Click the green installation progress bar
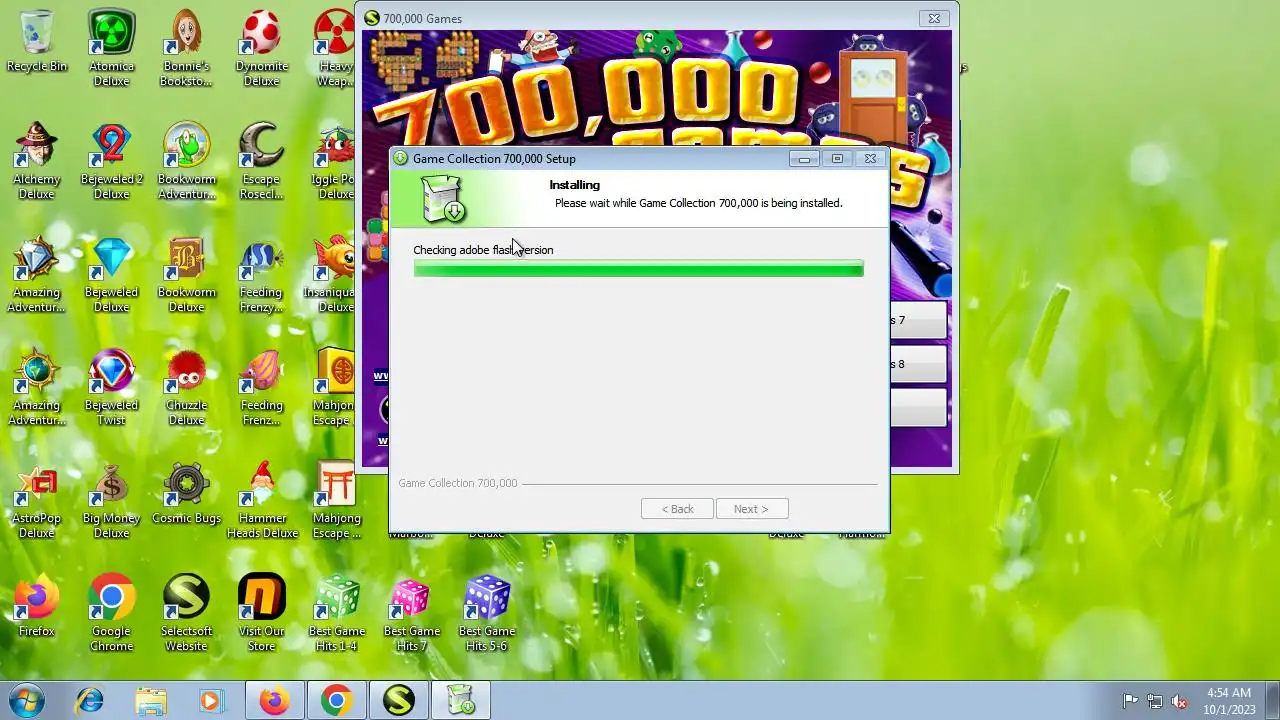This screenshot has width=1280, height=720. coord(638,268)
